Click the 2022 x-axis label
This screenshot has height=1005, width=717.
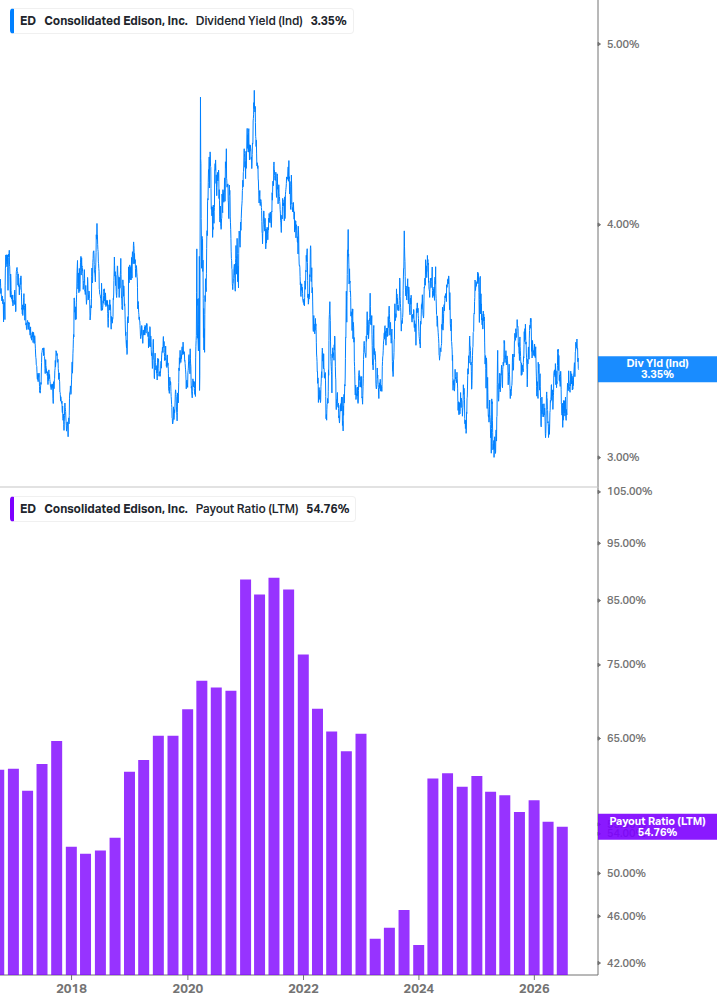point(303,988)
